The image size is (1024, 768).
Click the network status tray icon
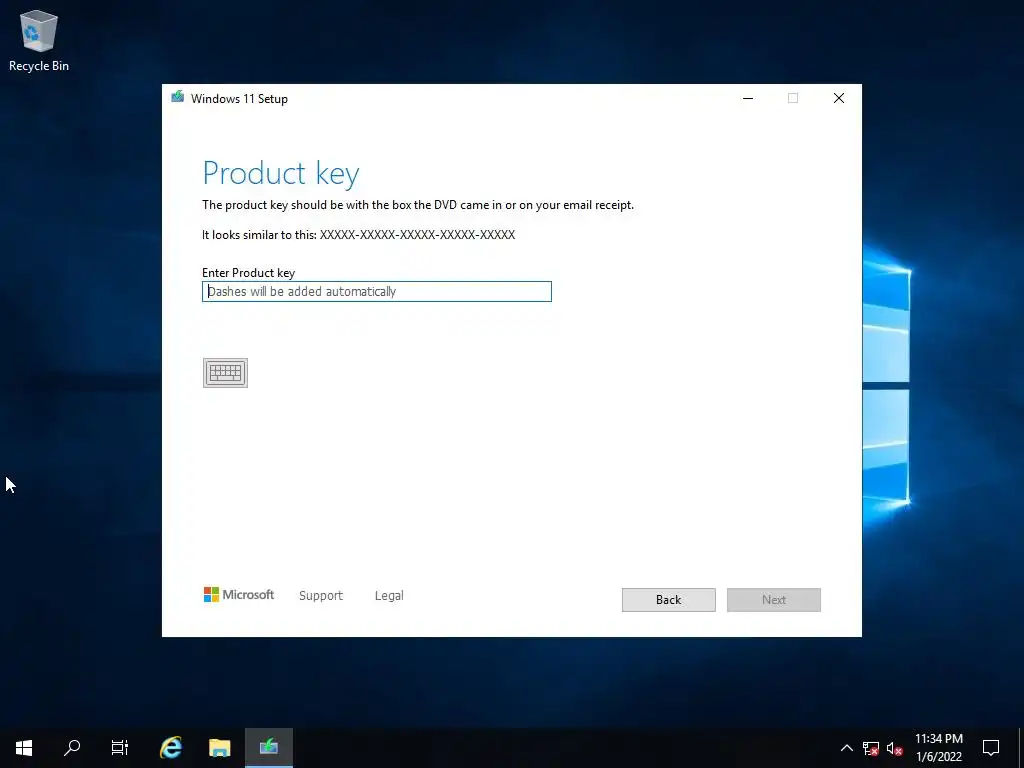coord(871,748)
